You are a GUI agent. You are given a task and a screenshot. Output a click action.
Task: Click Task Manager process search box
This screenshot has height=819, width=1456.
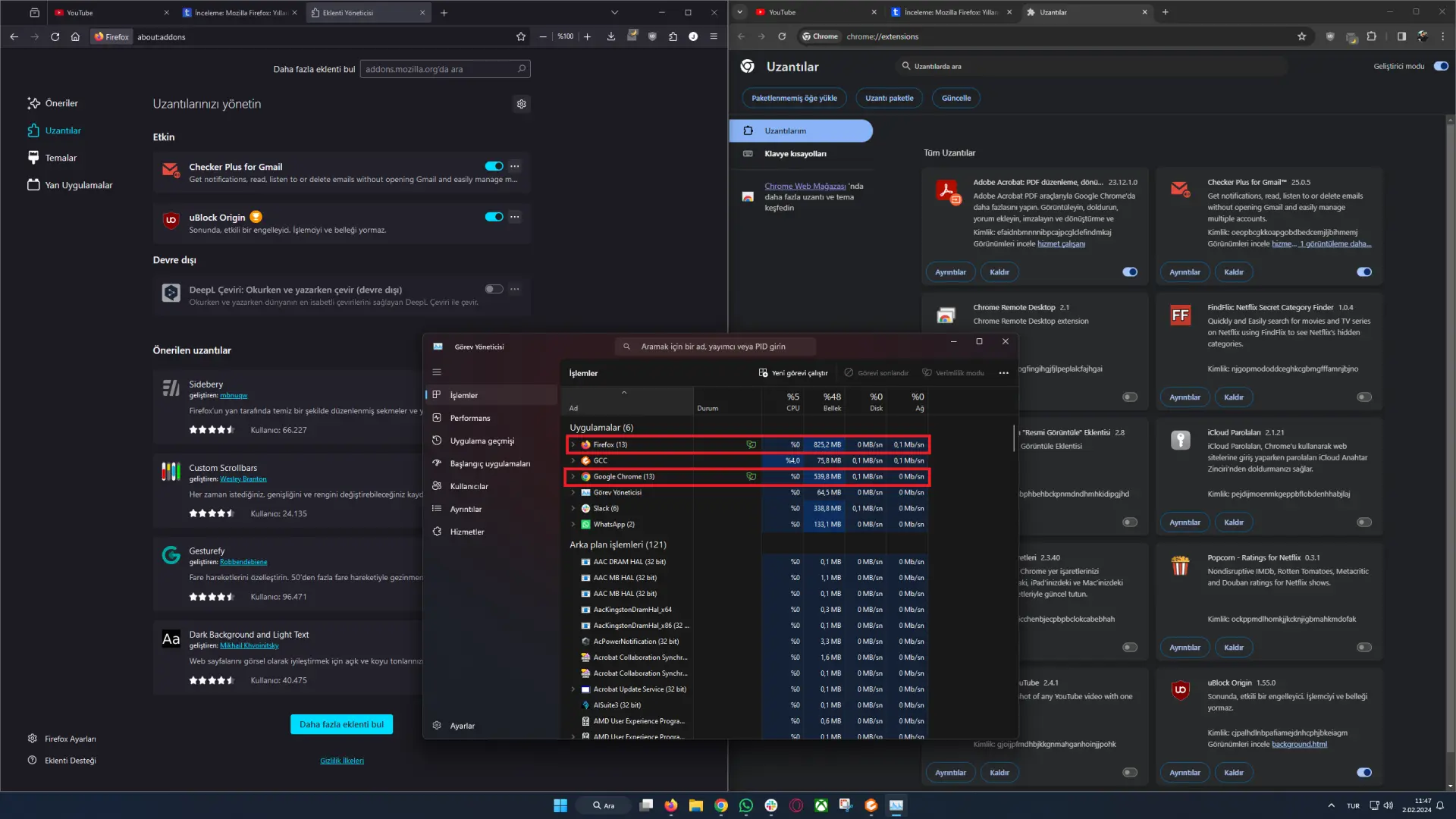pyautogui.click(x=716, y=347)
